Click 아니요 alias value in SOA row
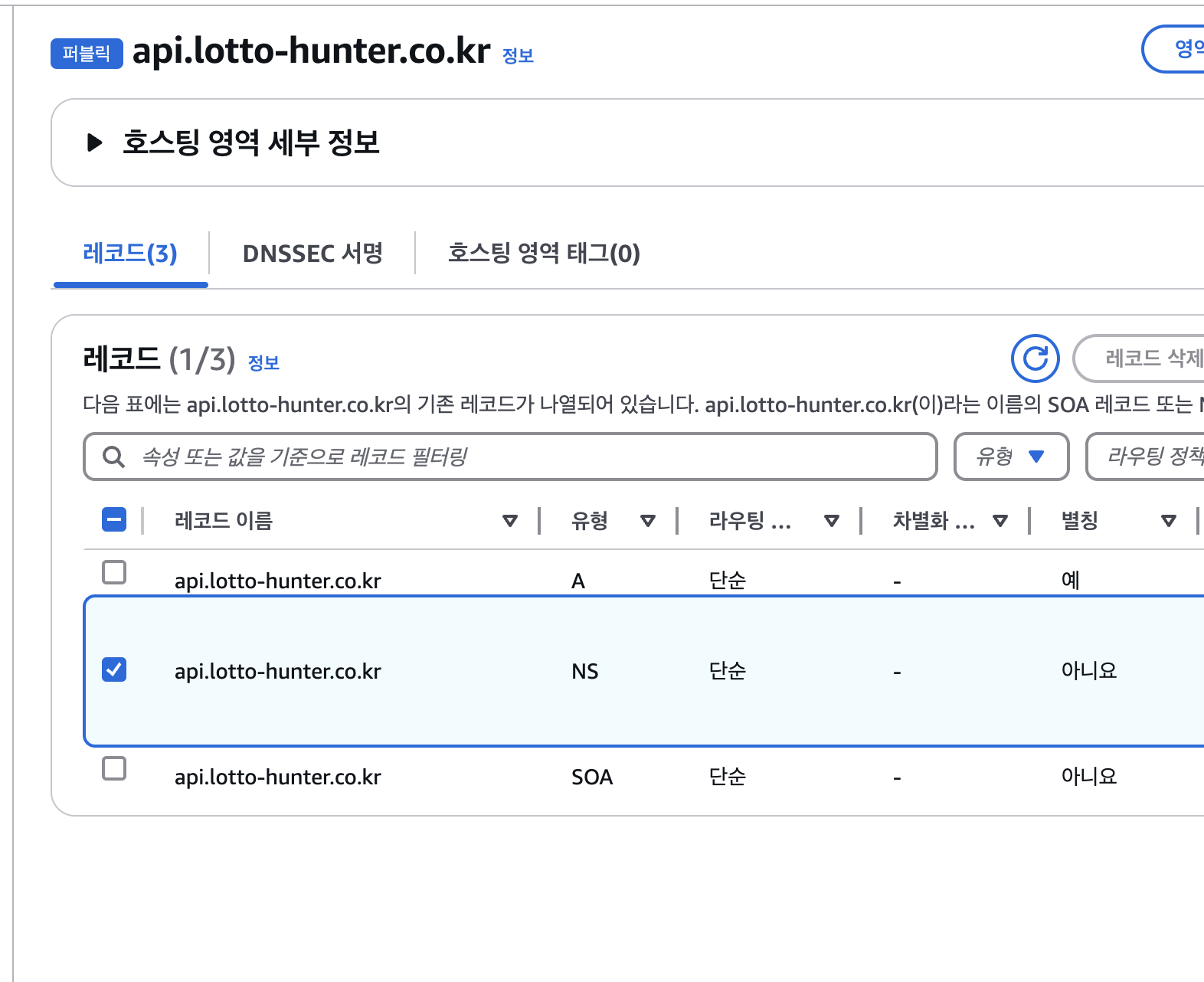 pos(1089,777)
